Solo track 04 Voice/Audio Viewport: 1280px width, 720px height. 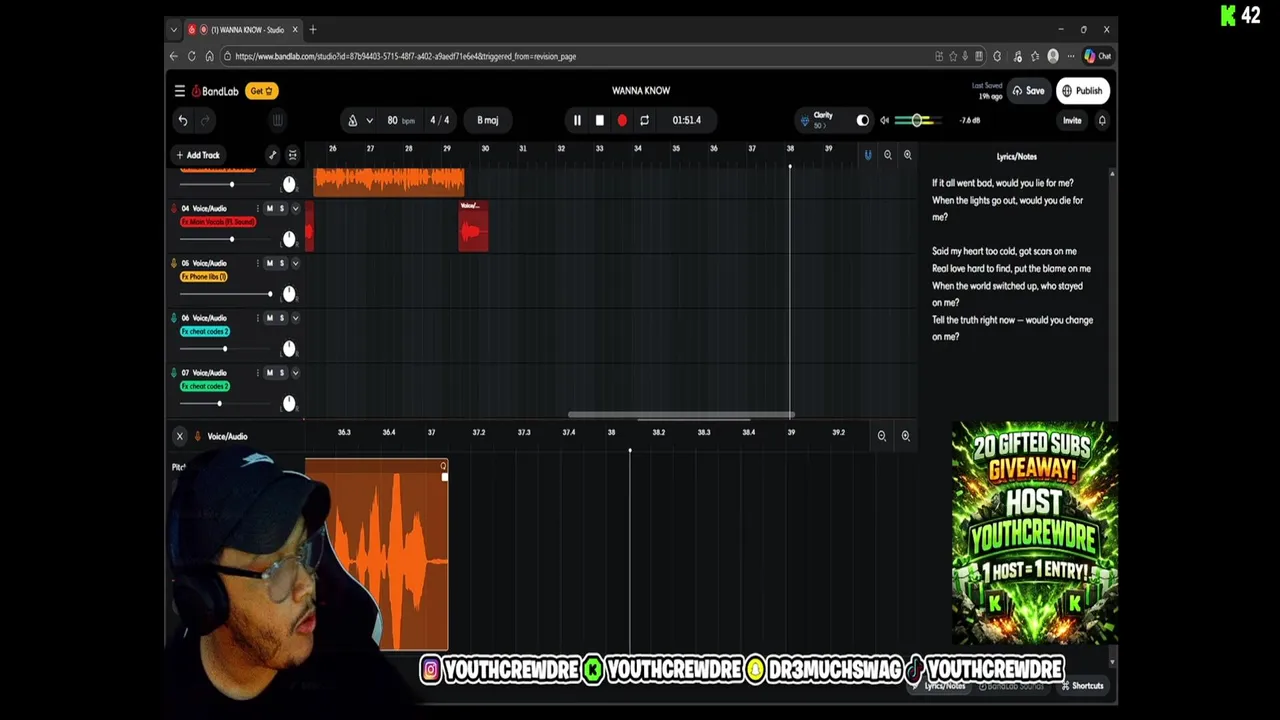pos(281,208)
